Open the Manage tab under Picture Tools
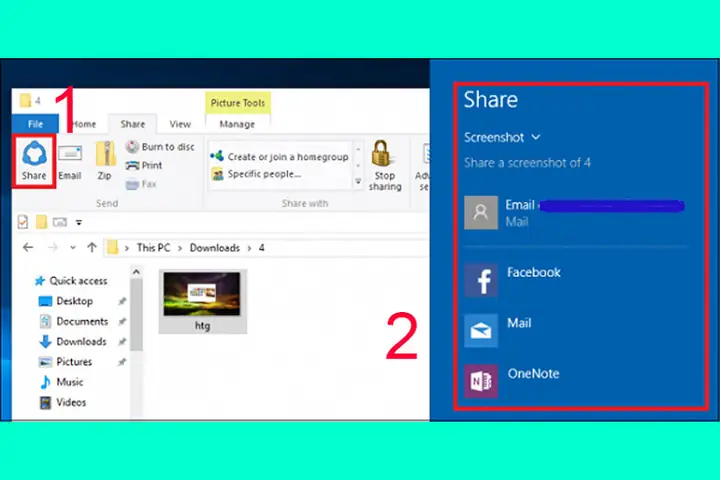This screenshot has height=480, width=720. pos(237,124)
